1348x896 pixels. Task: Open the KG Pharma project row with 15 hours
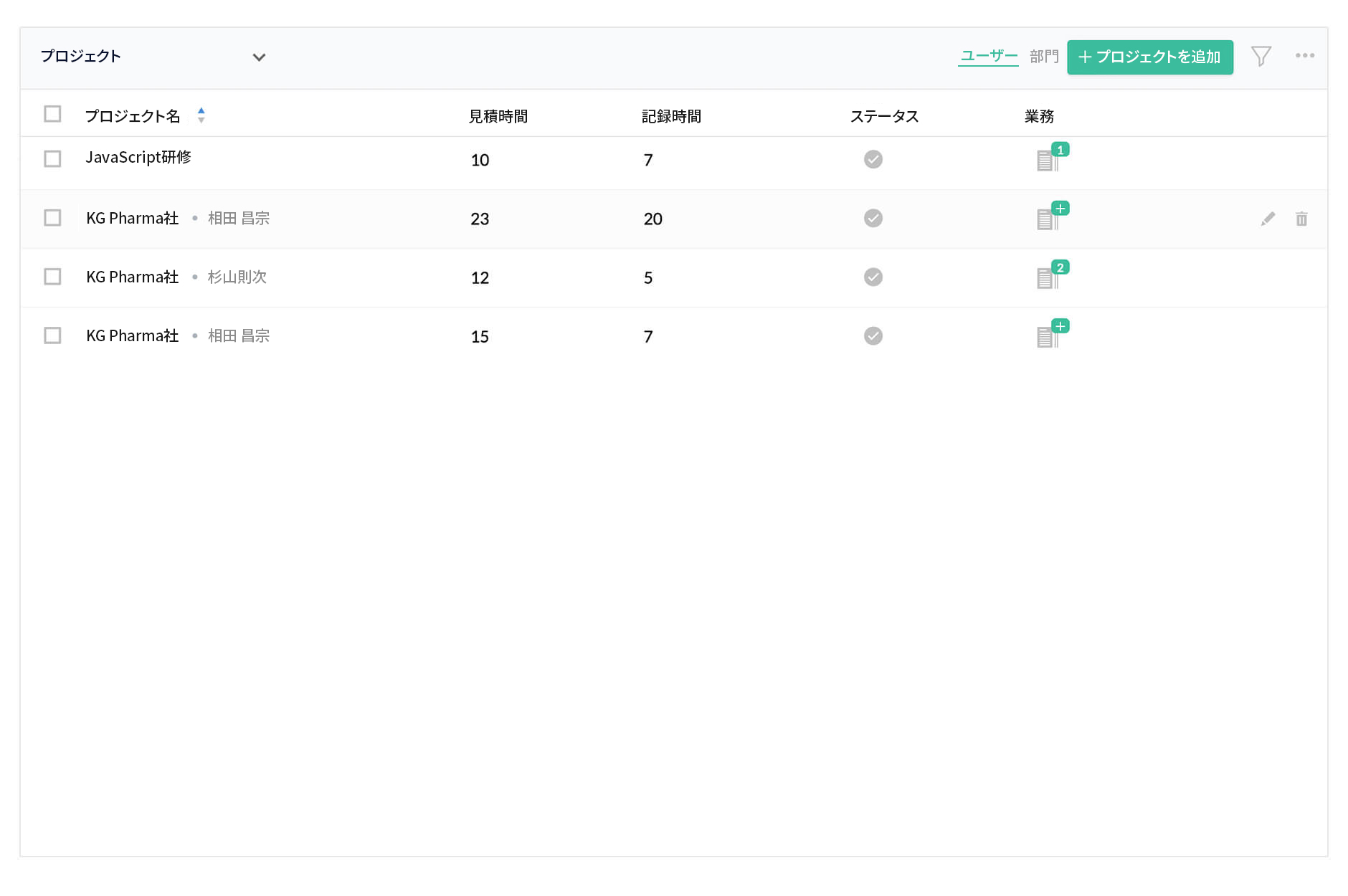(x=133, y=335)
